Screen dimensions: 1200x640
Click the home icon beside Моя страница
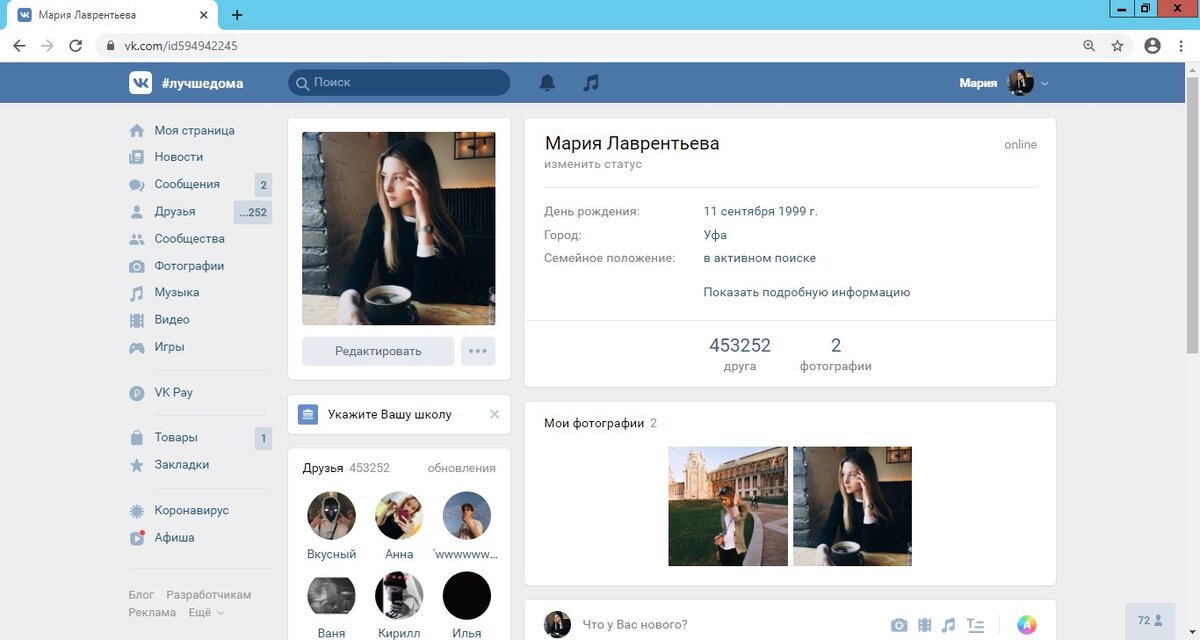click(137, 131)
